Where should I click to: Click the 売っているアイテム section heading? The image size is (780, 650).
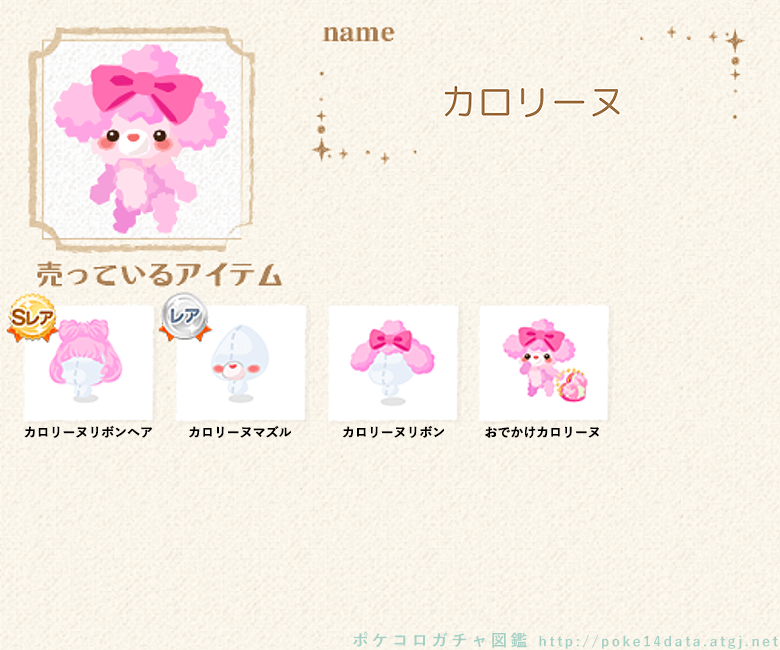[159, 275]
